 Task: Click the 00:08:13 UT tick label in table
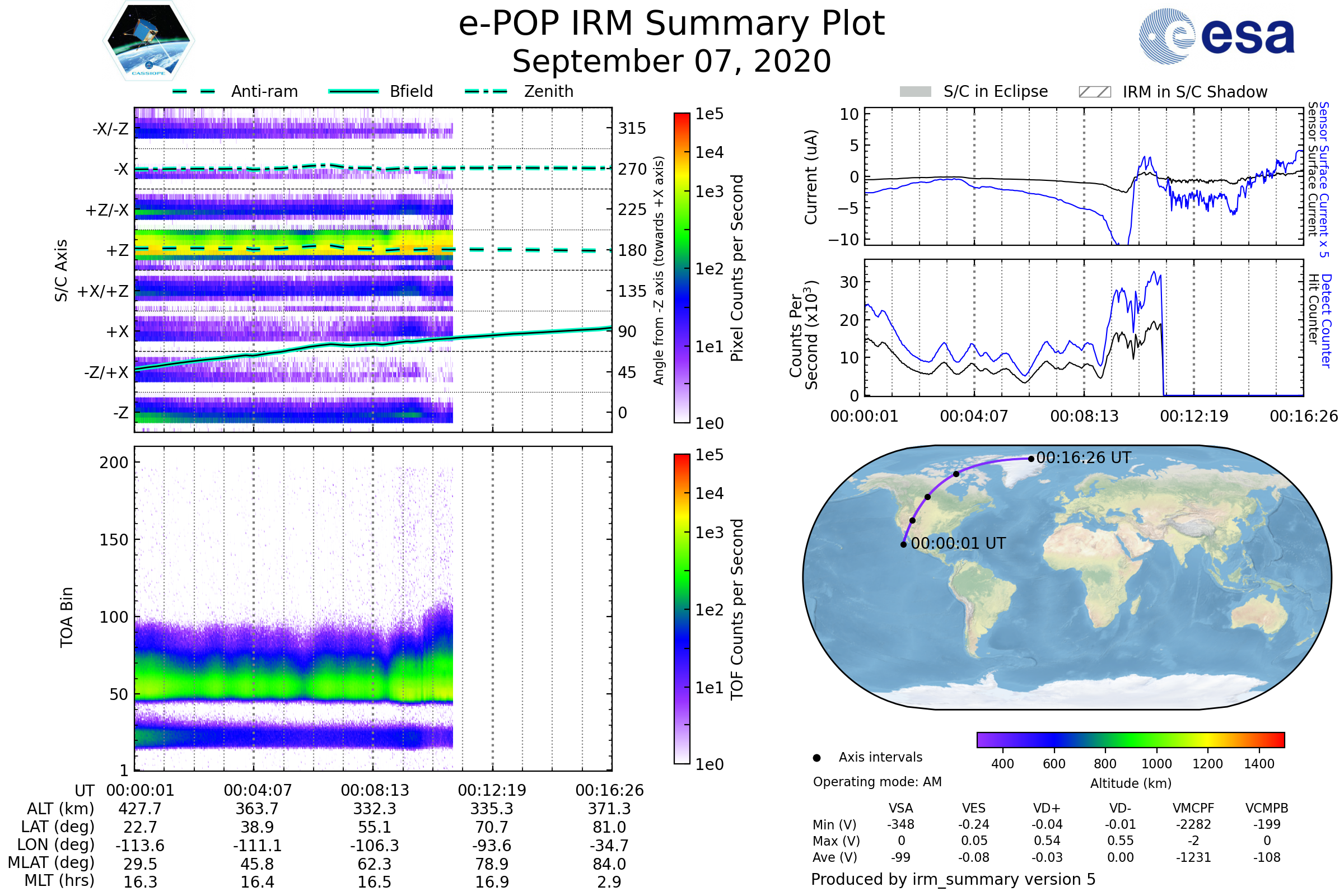click(375, 790)
